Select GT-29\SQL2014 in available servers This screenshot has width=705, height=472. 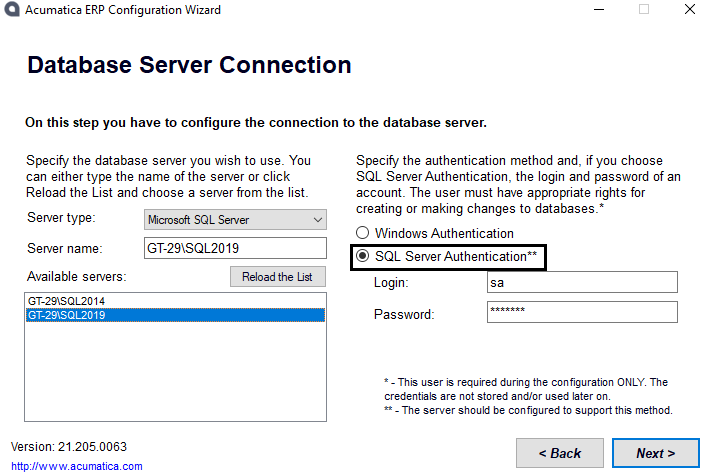pyautogui.click(x=175, y=301)
